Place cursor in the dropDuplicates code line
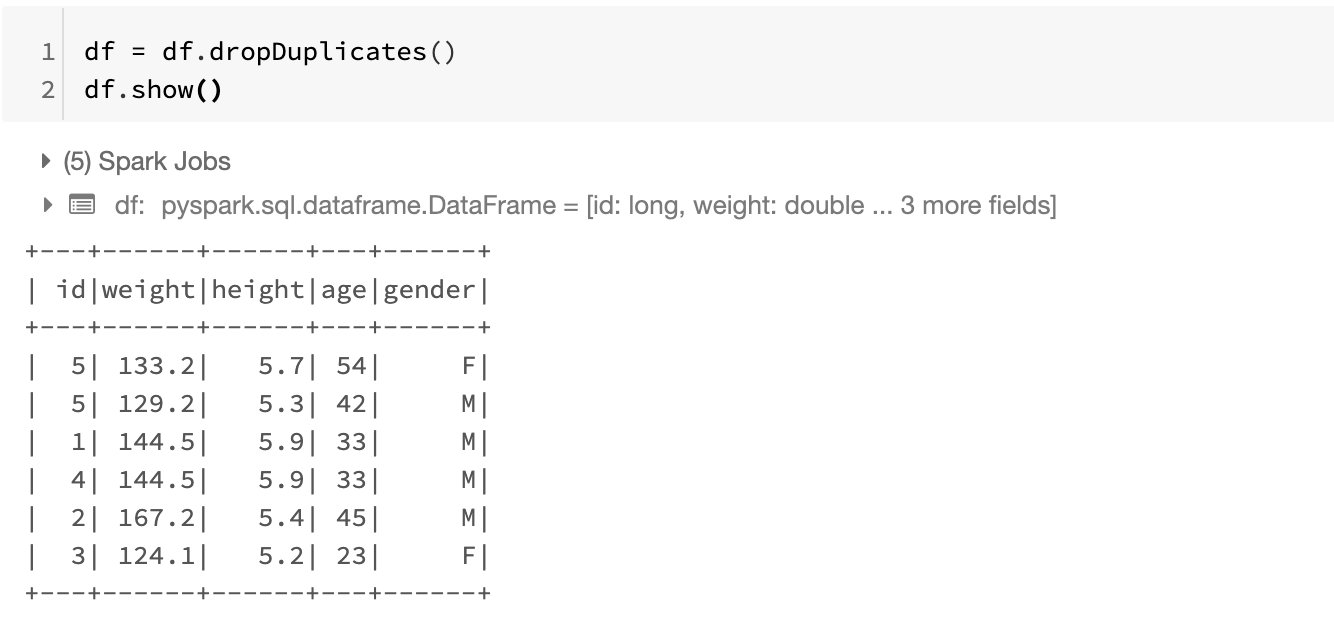 click(270, 52)
